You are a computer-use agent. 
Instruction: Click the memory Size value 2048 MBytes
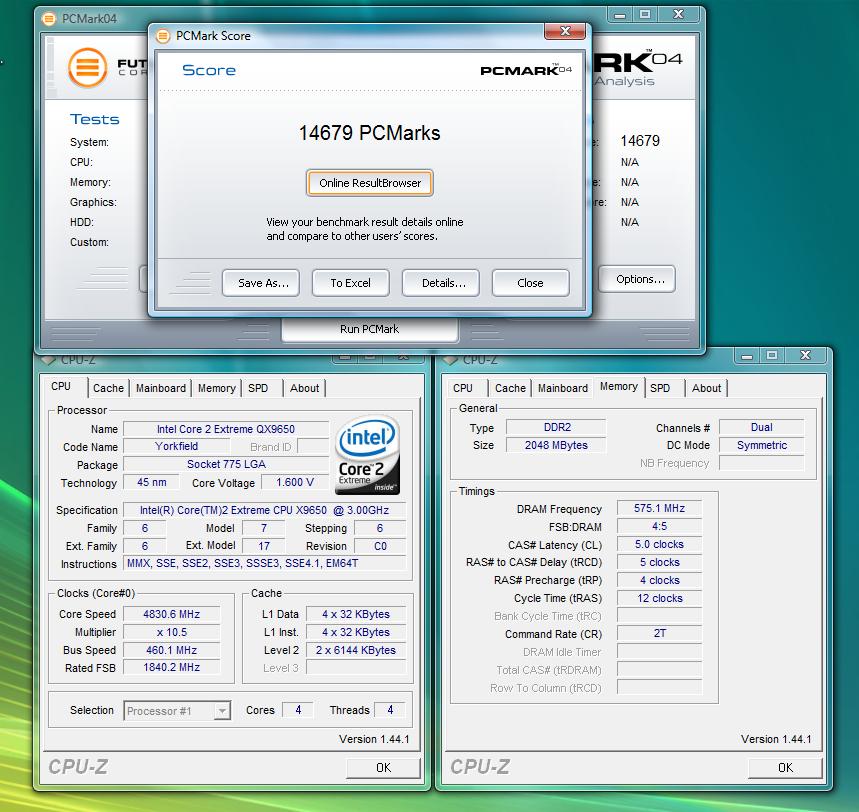[557, 445]
